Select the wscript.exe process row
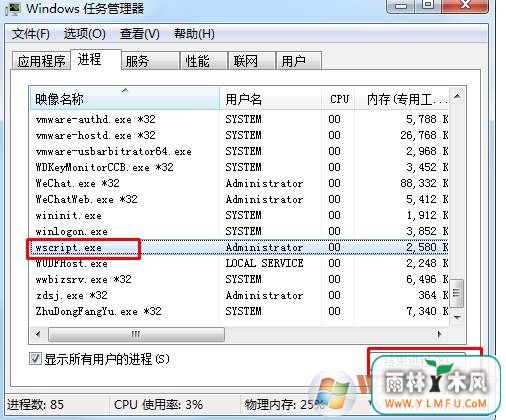 pyautogui.click(x=239, y=247)
